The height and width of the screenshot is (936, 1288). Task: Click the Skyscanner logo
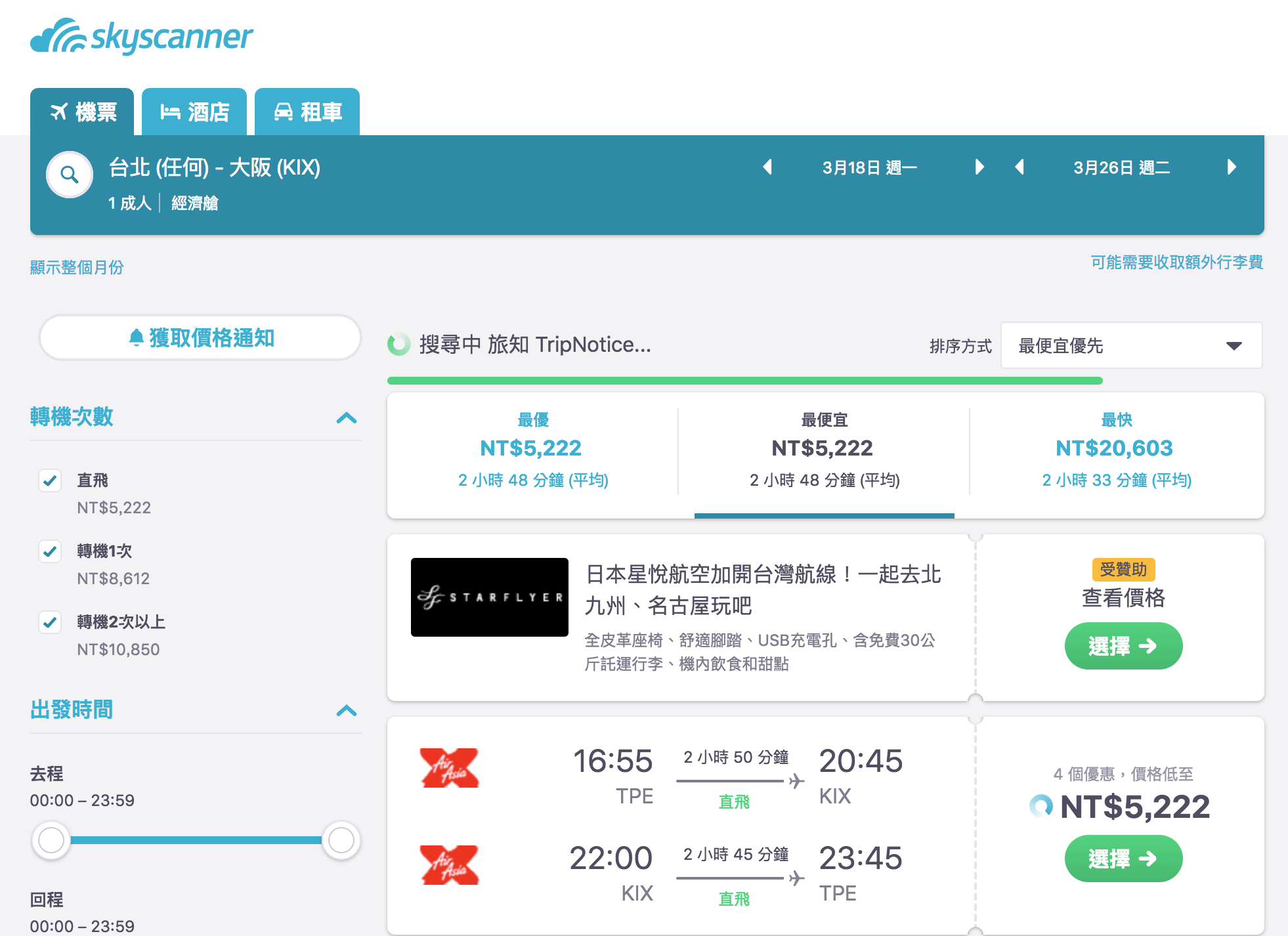tap(141, 36)
